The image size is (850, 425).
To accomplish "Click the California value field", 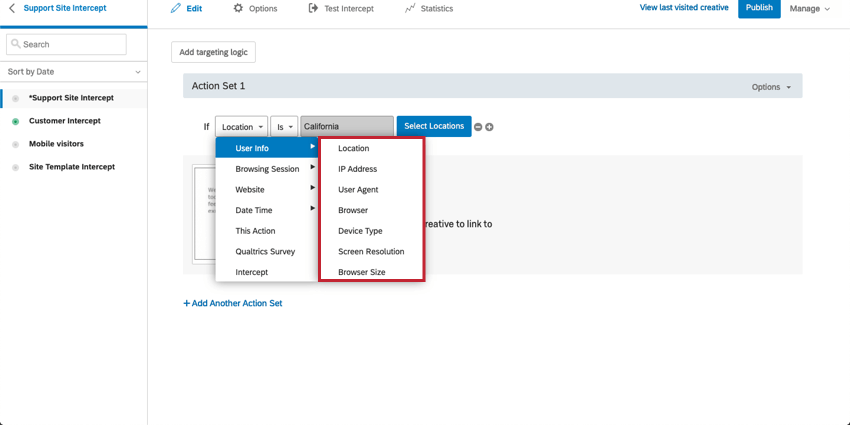I will tap(347, 126).
